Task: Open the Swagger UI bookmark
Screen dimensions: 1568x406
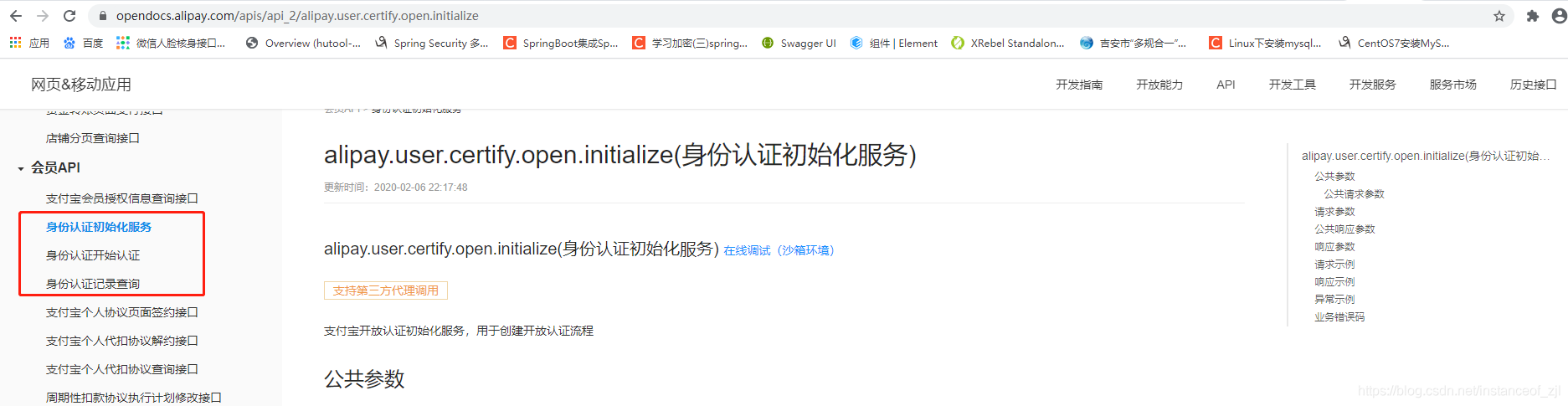Action: (799, 43)
